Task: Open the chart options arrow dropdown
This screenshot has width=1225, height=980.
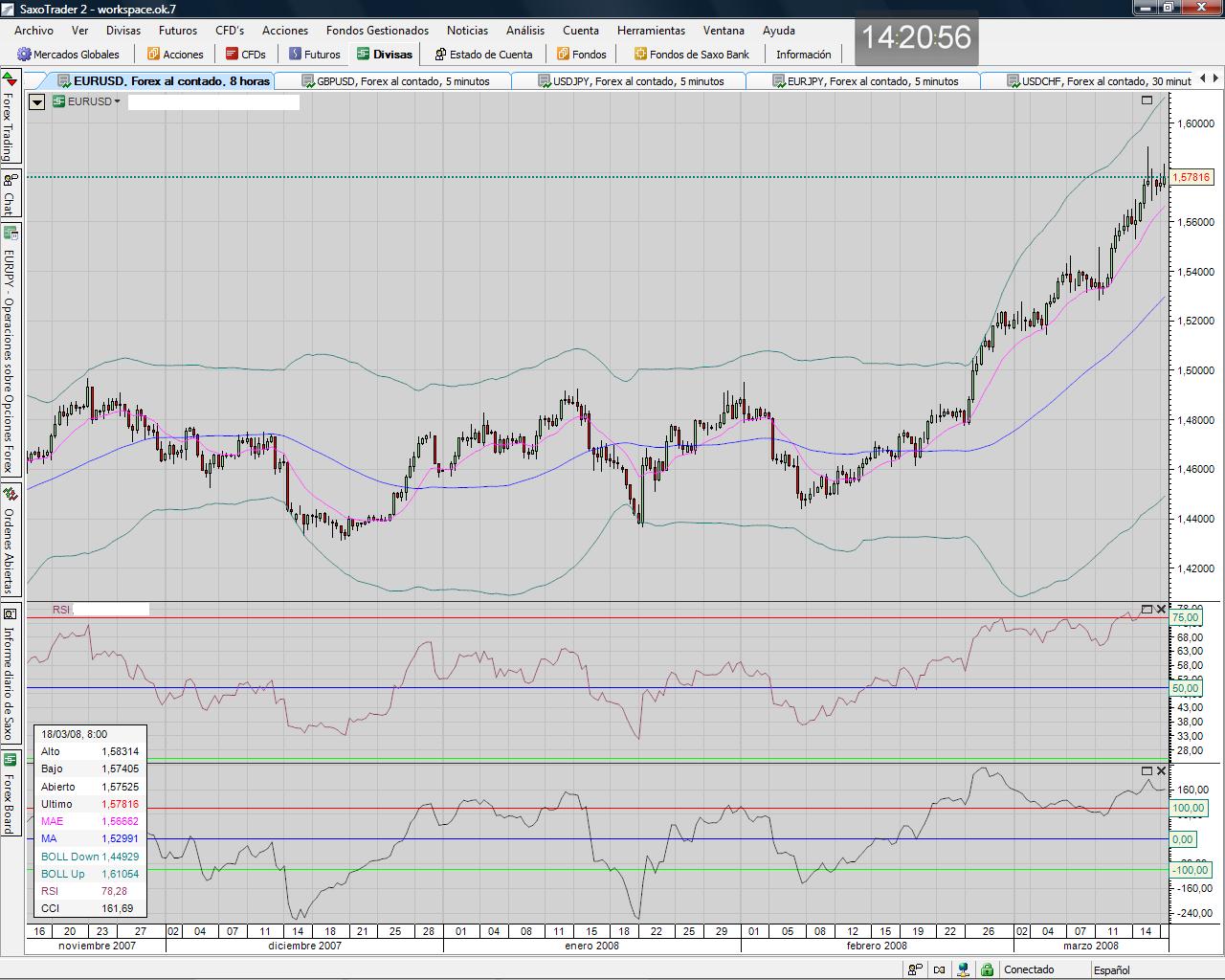Action: [x=37, y=101]
